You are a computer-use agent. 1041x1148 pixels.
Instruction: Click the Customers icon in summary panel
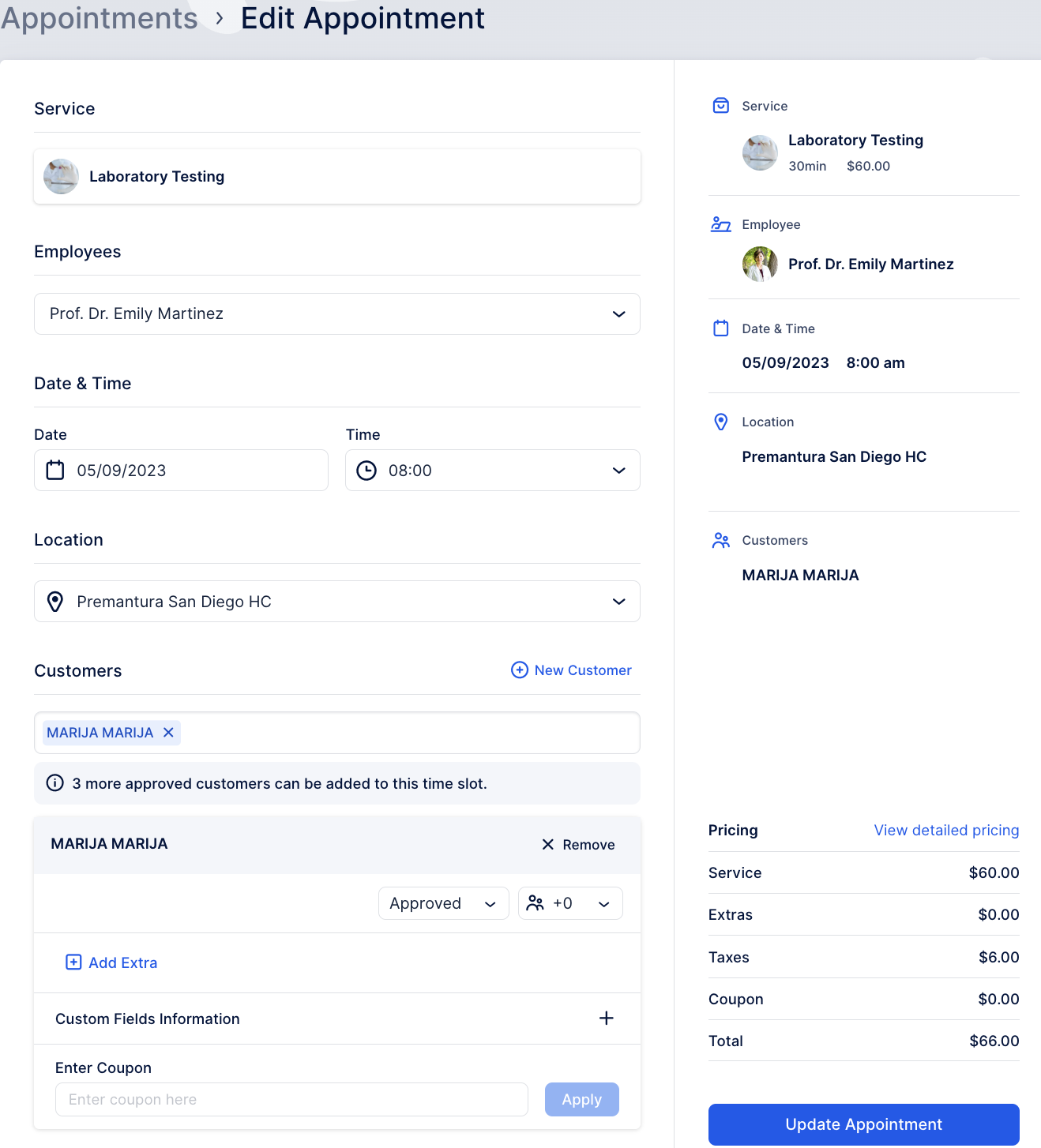pos(720,540)
